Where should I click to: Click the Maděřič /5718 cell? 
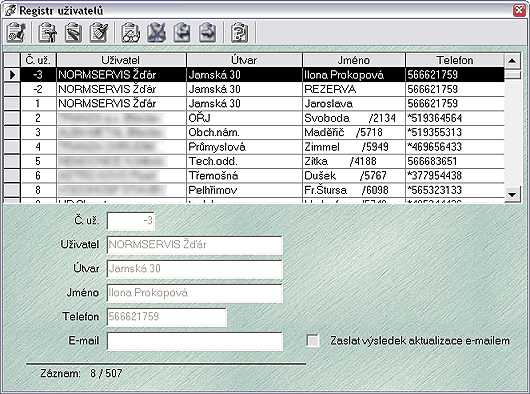354,132
